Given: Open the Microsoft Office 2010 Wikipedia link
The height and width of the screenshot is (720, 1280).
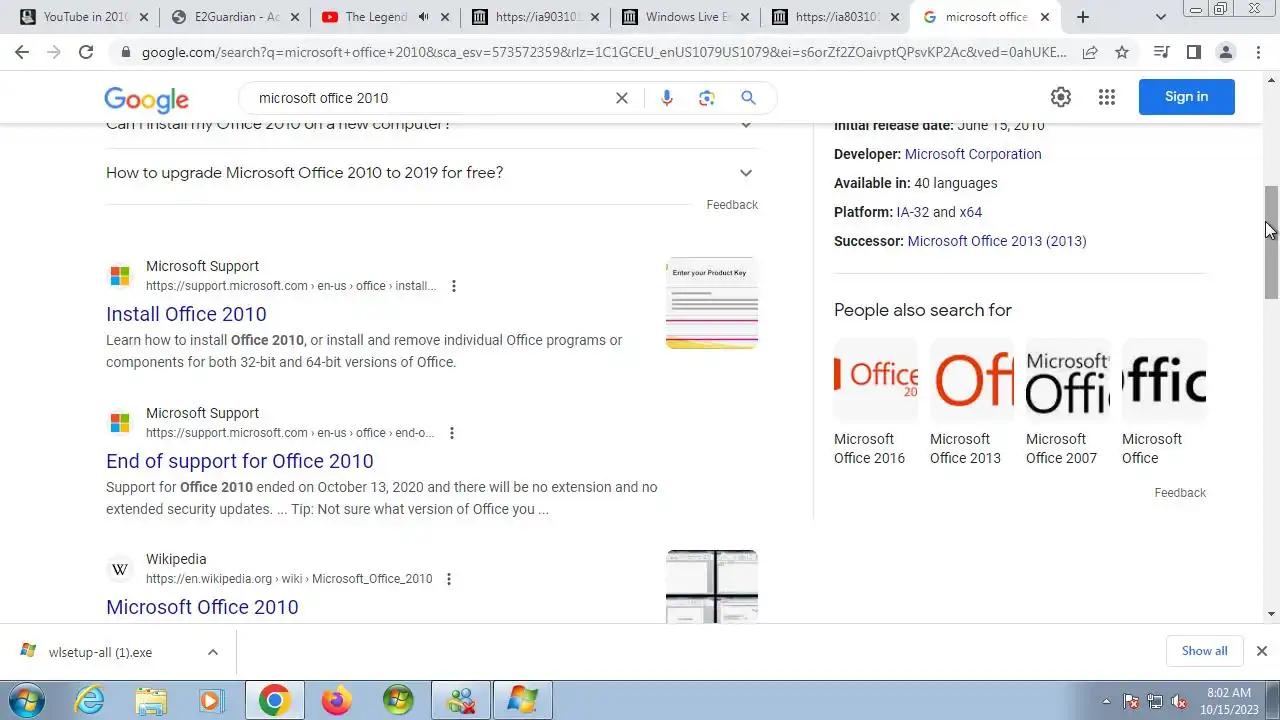Looking at the screenshot, I should (x=202, y=607).
